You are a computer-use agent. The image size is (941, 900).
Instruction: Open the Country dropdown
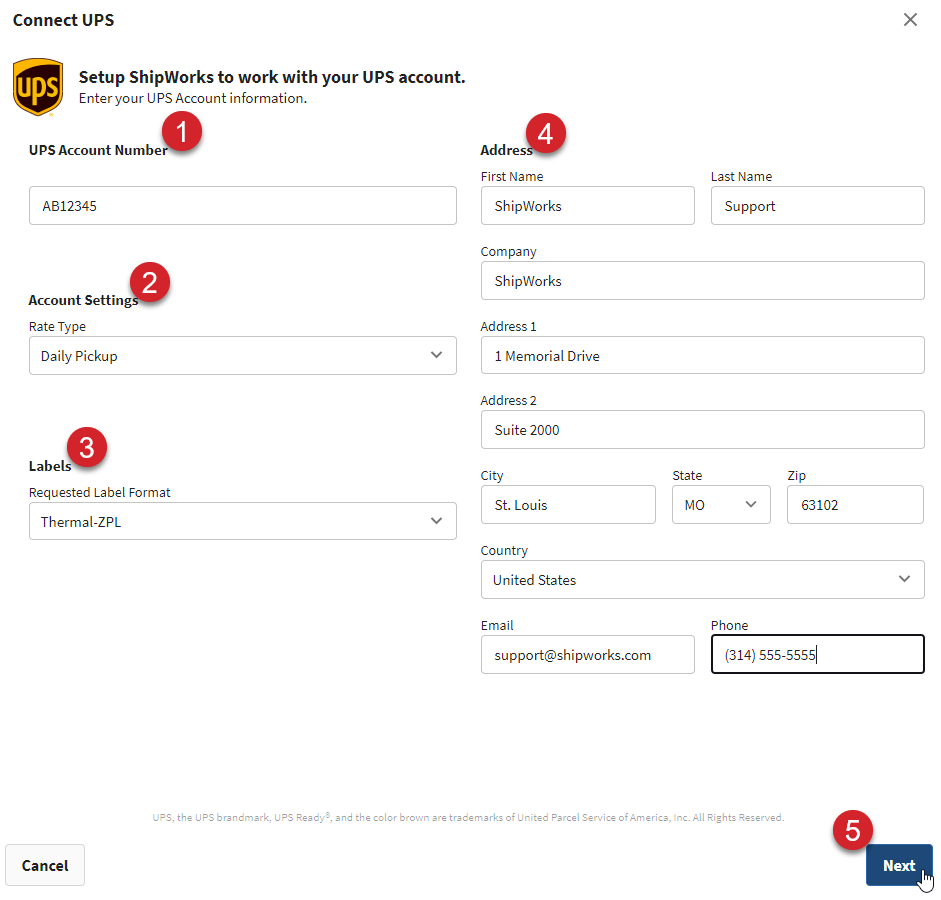pyautogui.click(x=702, y=580)
